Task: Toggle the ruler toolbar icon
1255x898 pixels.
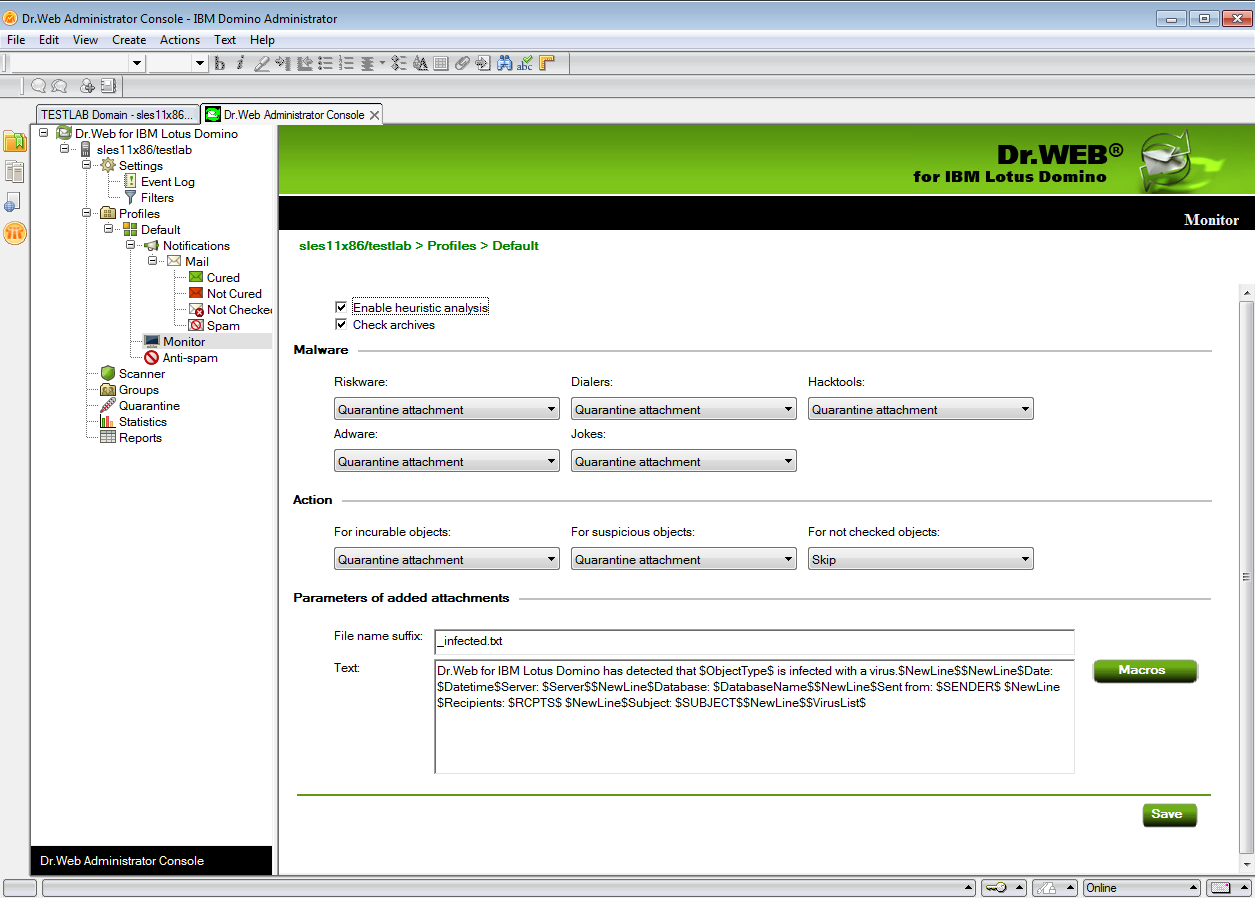Action: (x=547, y=63)
